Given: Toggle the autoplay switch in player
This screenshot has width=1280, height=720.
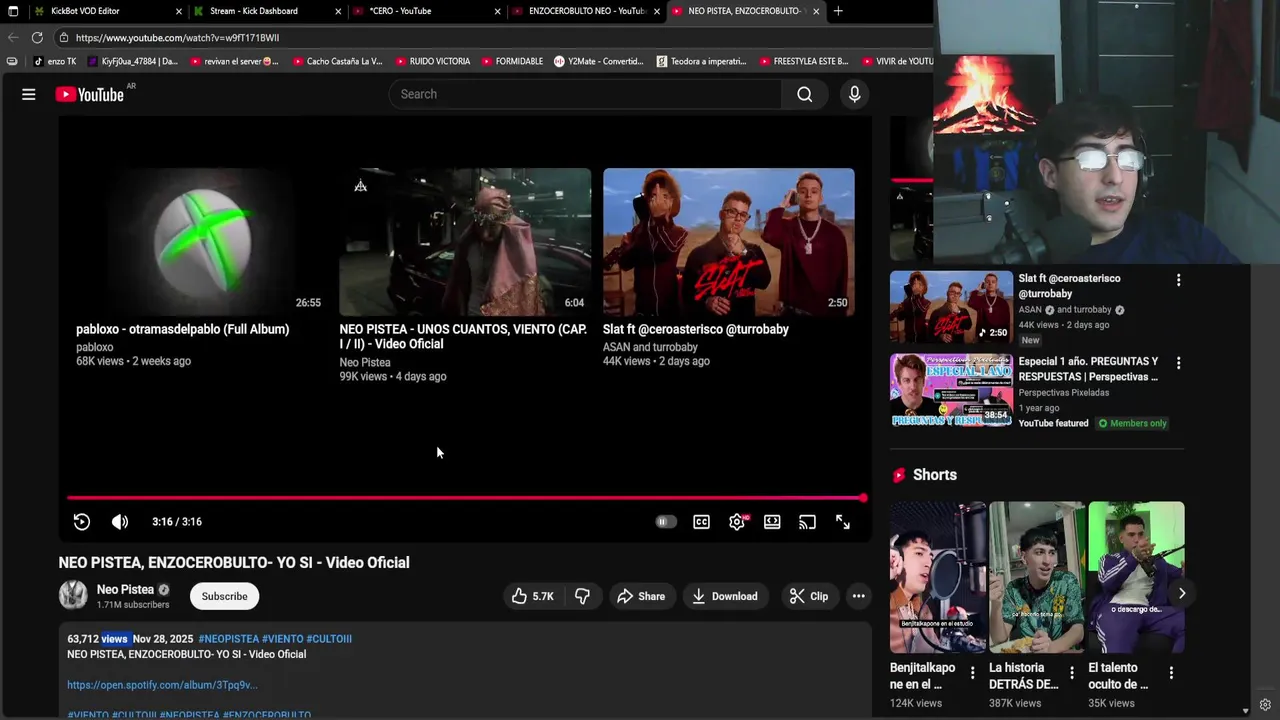Looking at the screenshot, I should pyautogui.click(x=666, y=522).
